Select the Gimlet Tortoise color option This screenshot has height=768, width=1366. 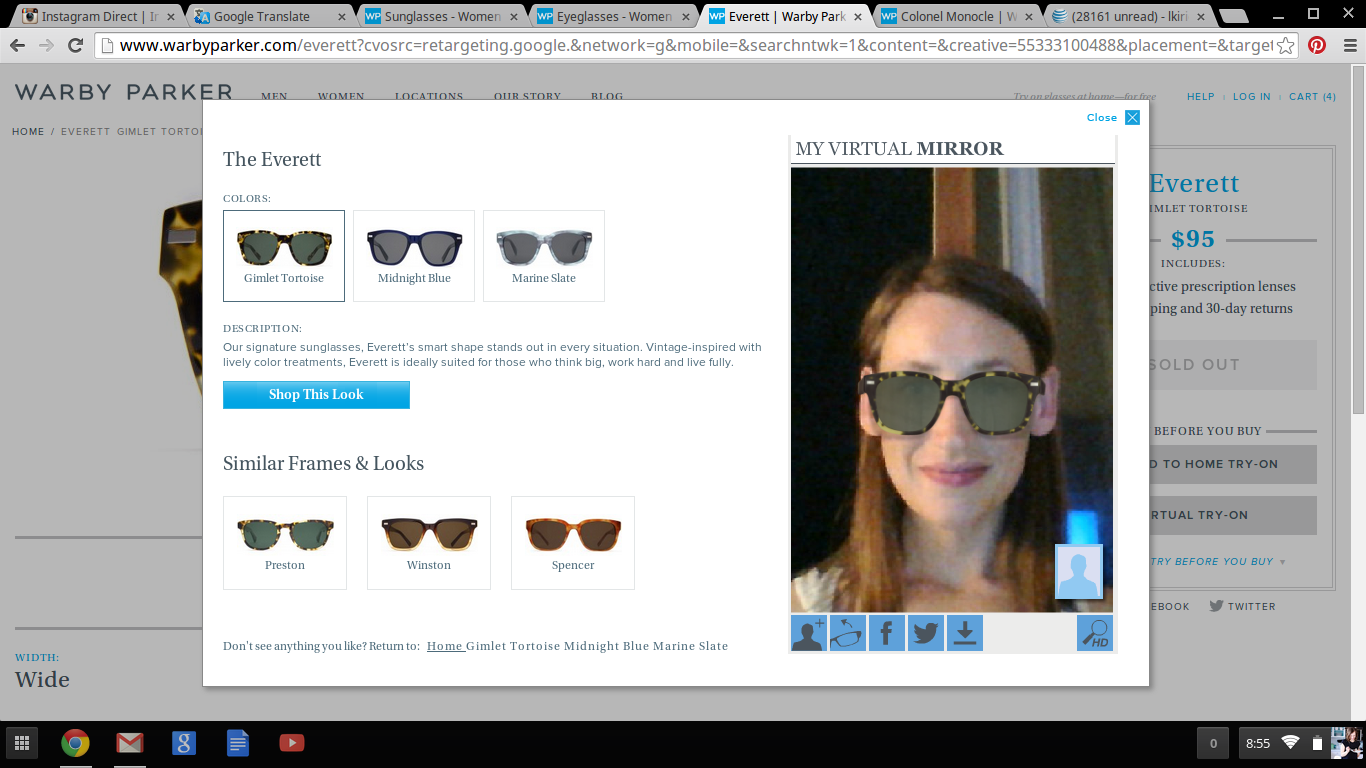[284, 256]
